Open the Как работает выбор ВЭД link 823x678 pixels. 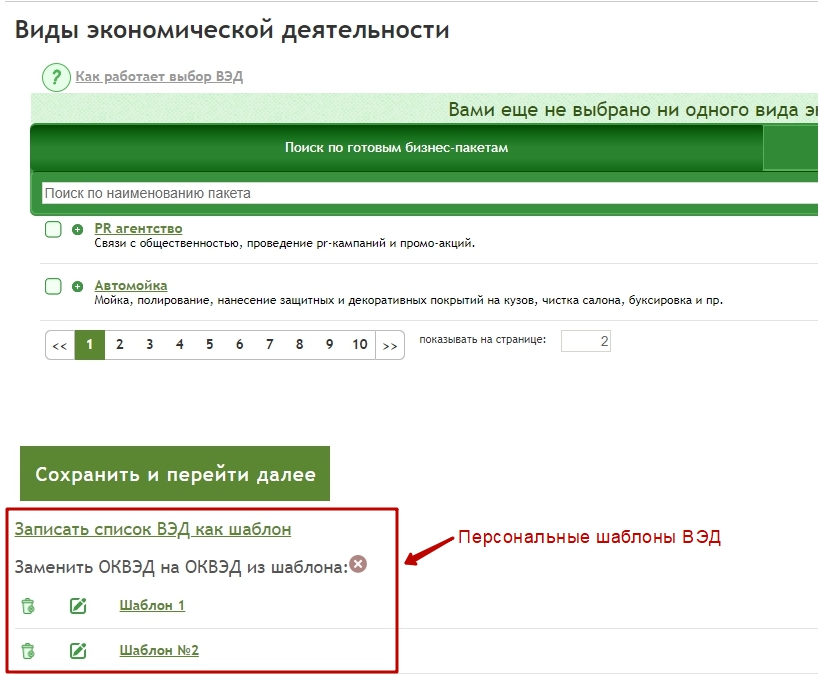[159, 77]
